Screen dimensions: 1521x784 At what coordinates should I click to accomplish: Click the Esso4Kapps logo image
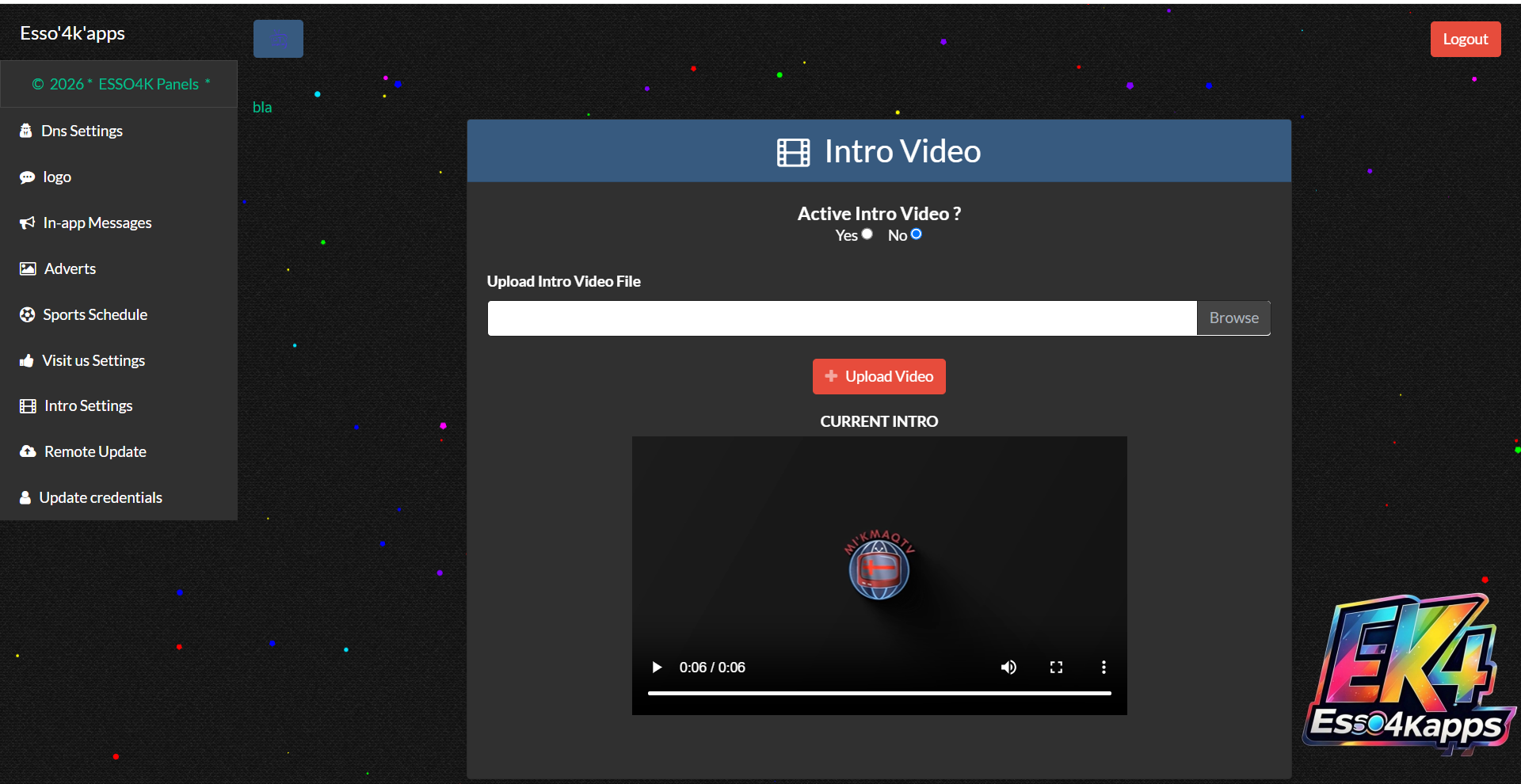coord(1409,674)
